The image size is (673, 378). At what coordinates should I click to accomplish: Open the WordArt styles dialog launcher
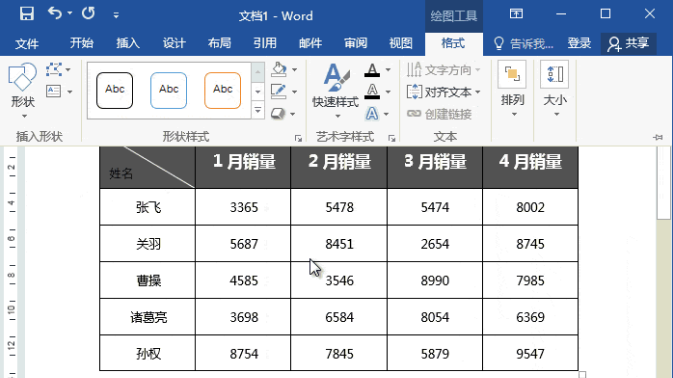tap(391, 138)
